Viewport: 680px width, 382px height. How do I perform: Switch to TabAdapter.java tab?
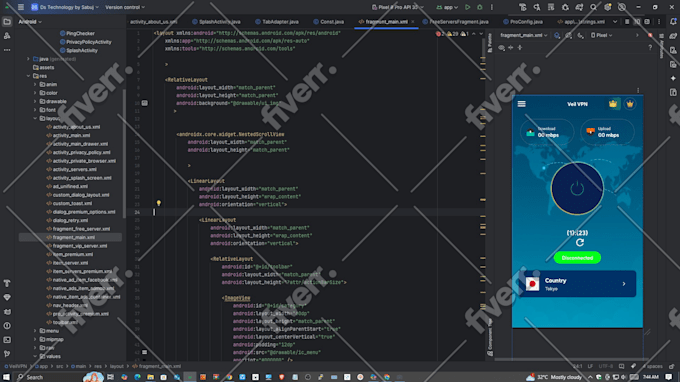pos(277,22)
